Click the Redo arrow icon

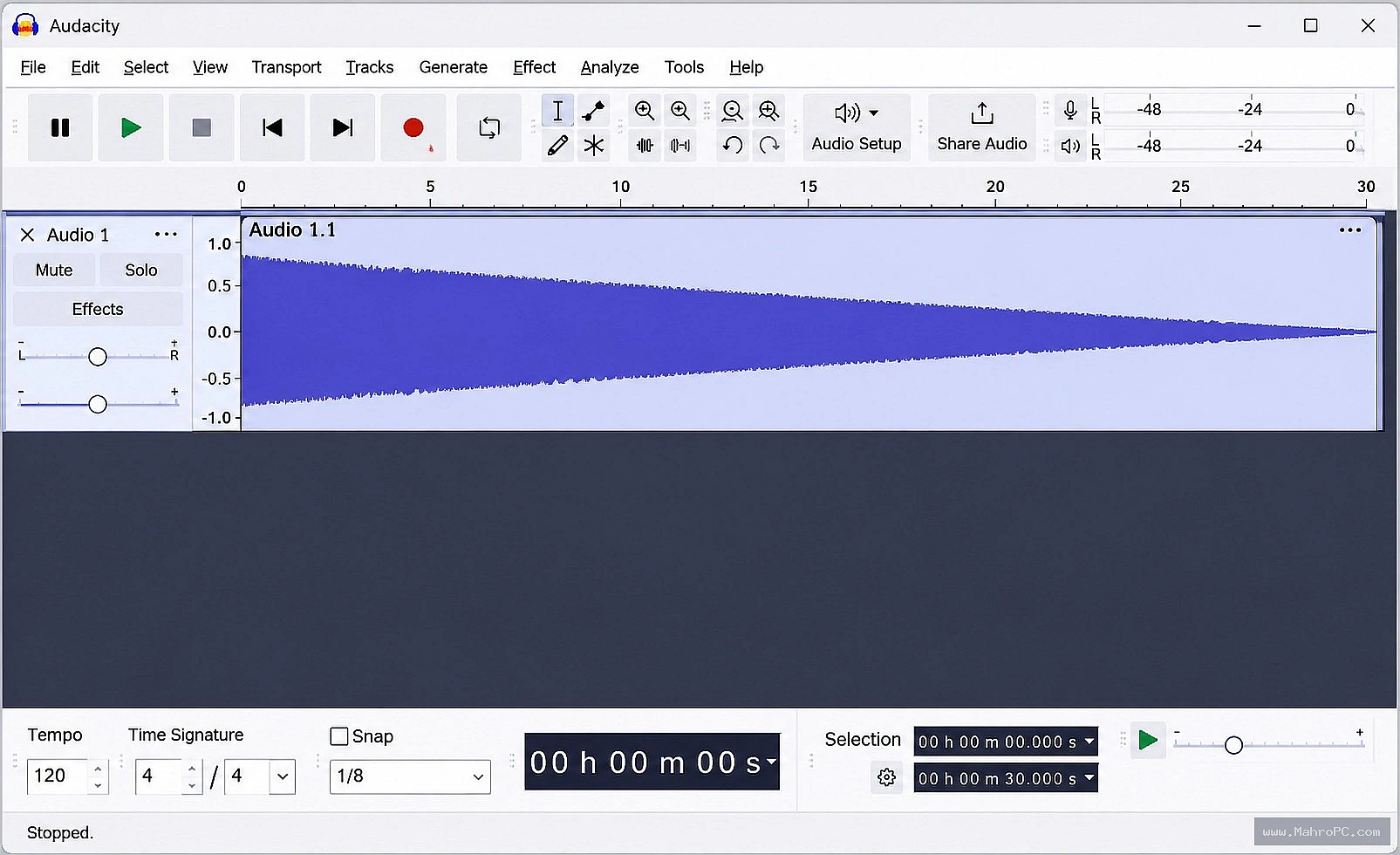pyautogui.click(x=768, y=145)
